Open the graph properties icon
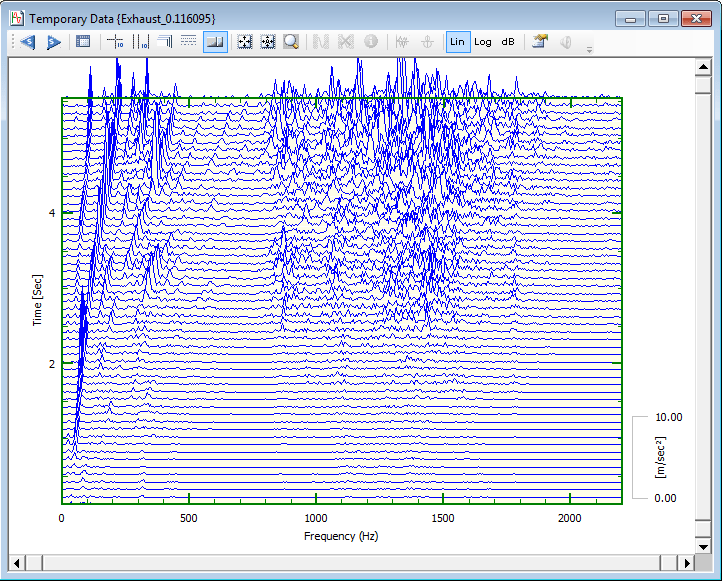Image resolution: width=723 pixels, height=581 pixels. 540,42
